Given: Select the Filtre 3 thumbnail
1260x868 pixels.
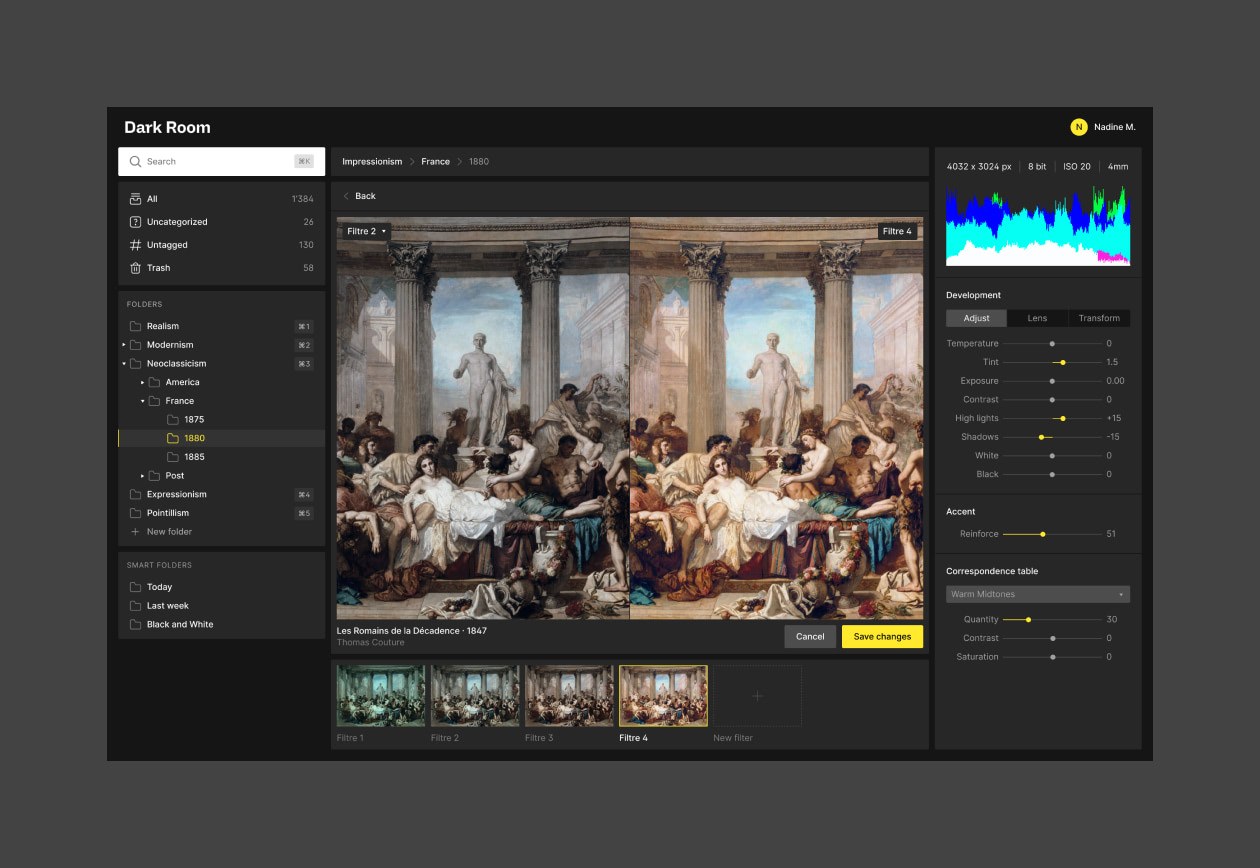Looking at the screenshot, I should (569, 696).
